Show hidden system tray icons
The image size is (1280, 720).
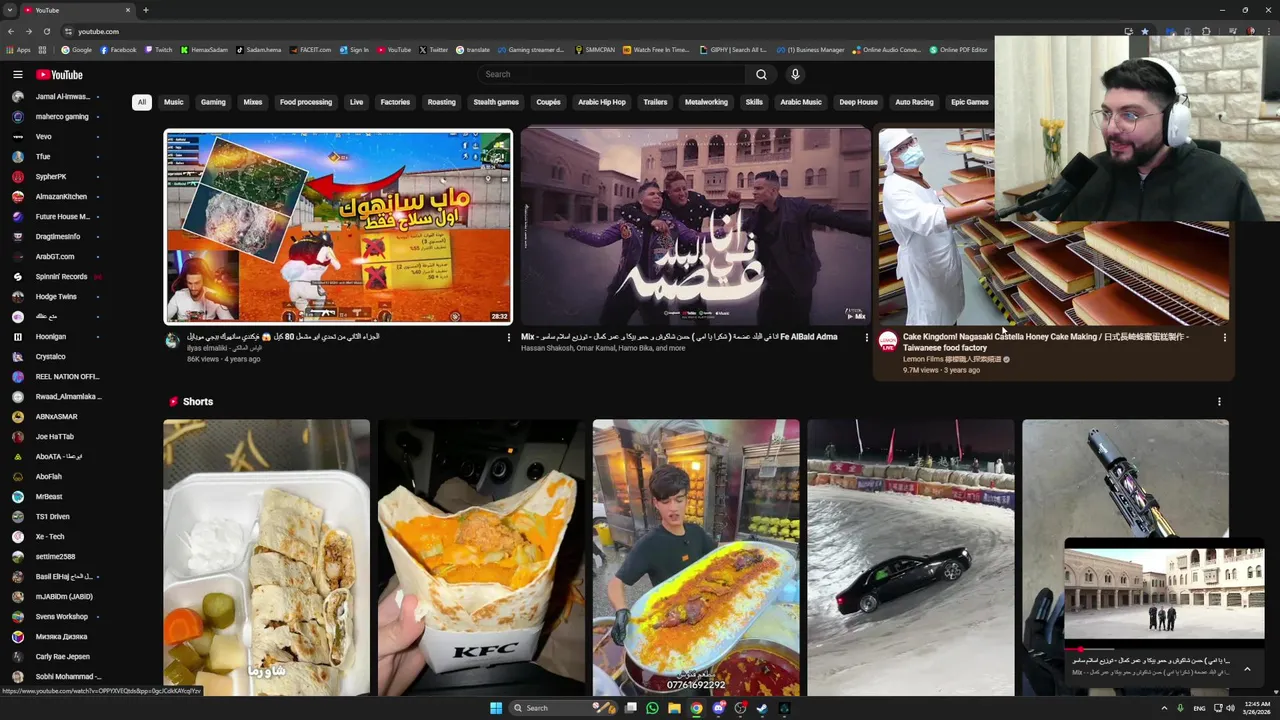coord(1164,708)
